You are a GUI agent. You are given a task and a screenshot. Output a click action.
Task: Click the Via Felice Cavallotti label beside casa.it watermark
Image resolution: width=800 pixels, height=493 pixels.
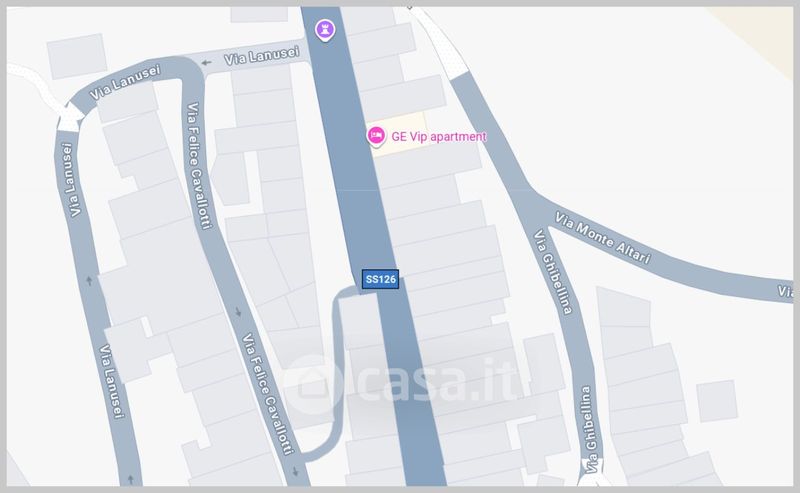point(268,393)
